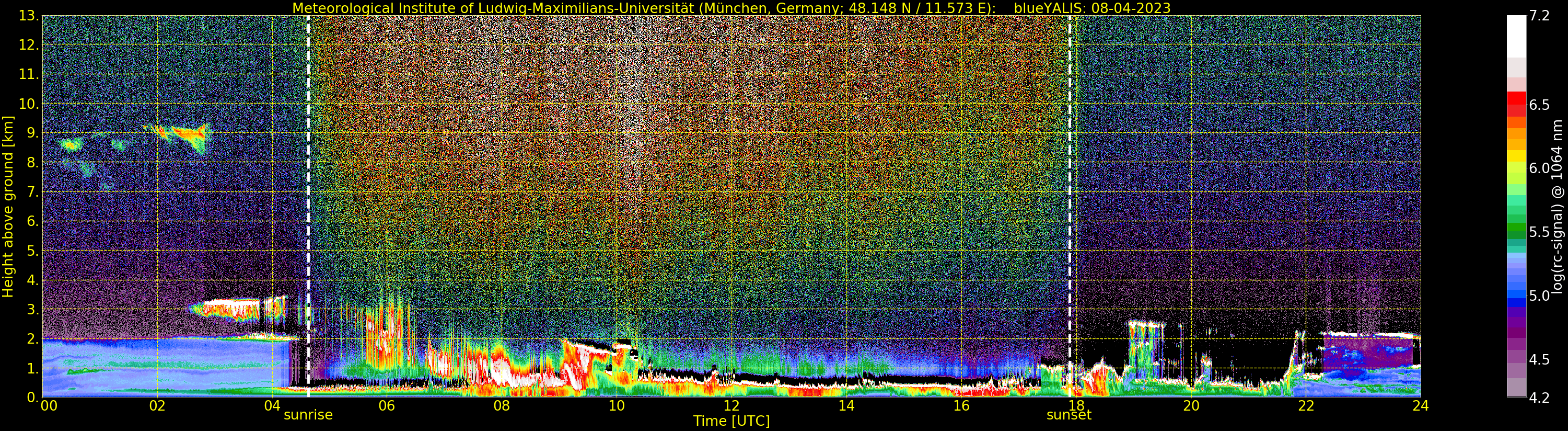Click the 06 time tick label

pos(387,406)
